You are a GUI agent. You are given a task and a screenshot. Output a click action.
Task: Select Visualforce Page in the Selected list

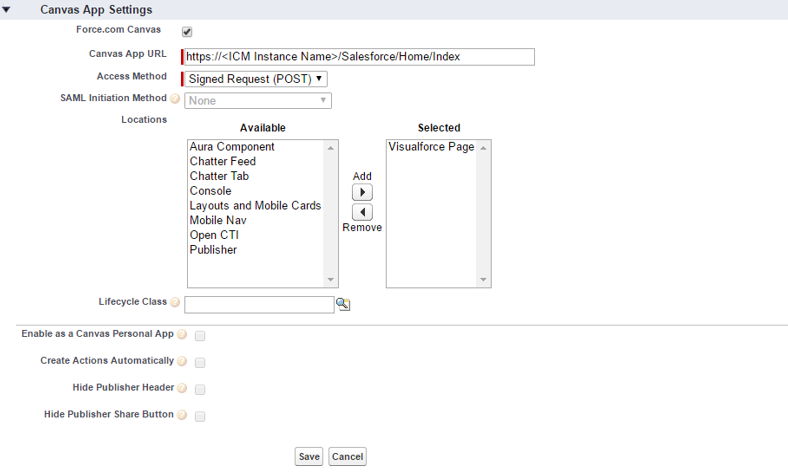[x=431, y=147]
